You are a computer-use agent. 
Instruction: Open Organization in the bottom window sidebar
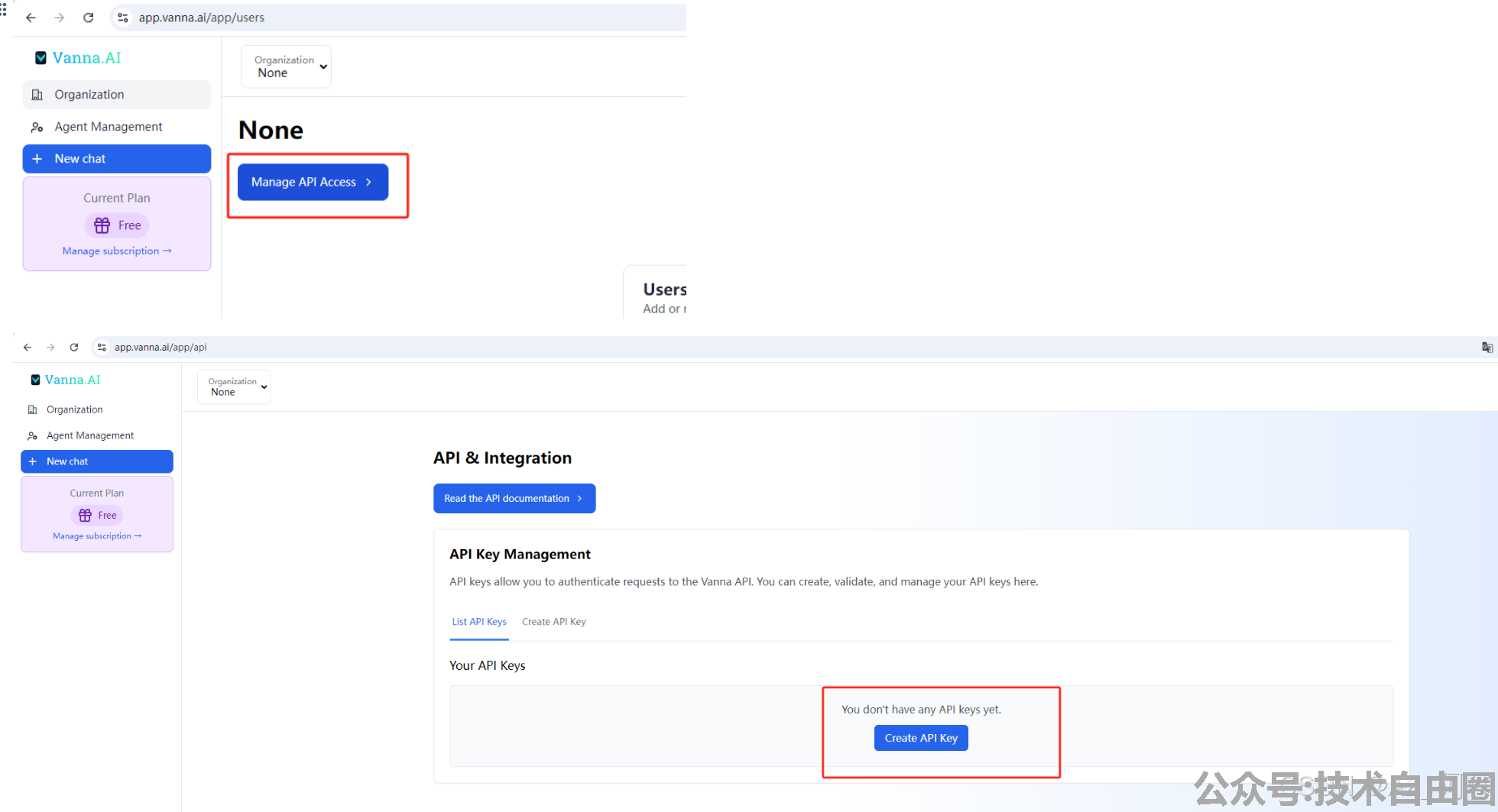pos(97,409)
